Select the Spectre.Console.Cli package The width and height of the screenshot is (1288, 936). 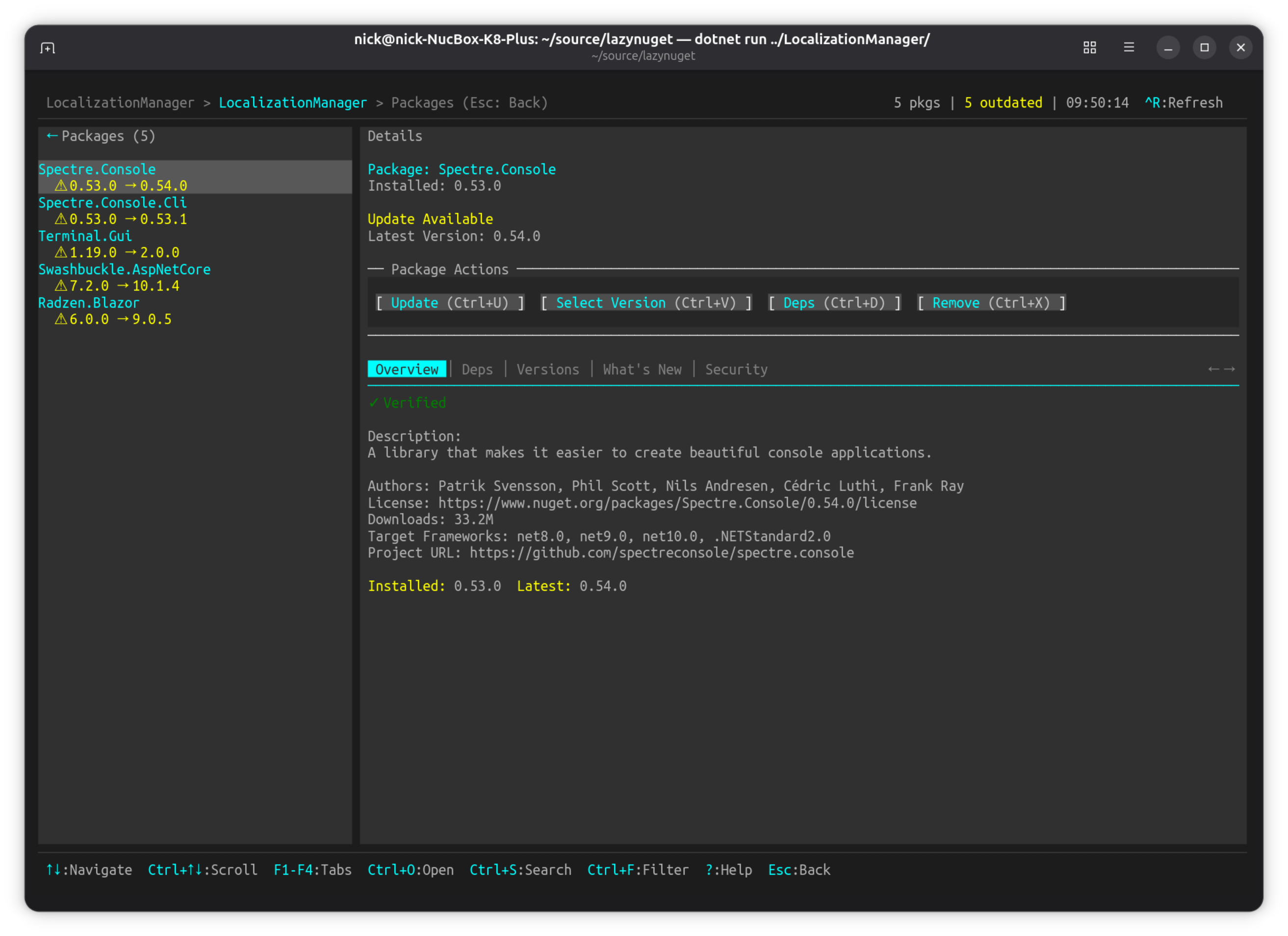[112, 203]
